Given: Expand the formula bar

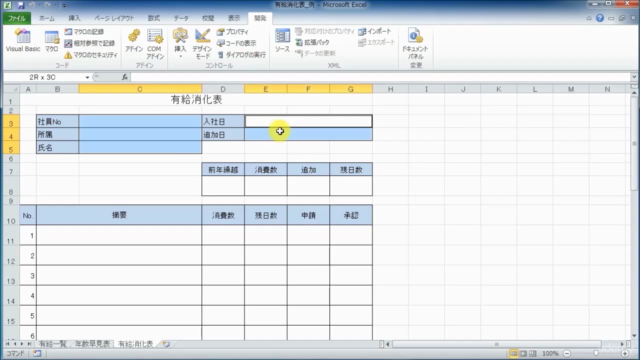Looking at the screenshot, I should tap(634, 77).
